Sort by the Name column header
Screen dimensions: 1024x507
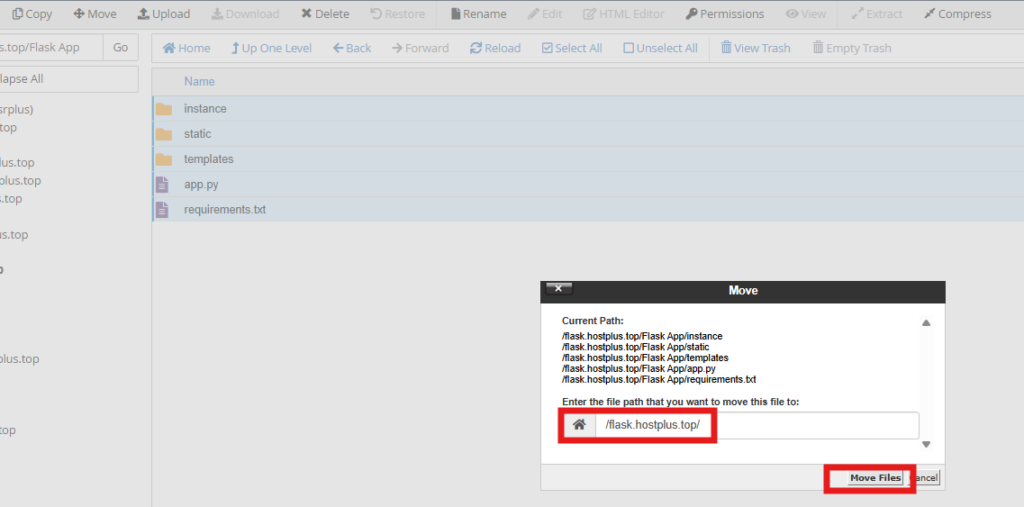click(x=199, y=82)
